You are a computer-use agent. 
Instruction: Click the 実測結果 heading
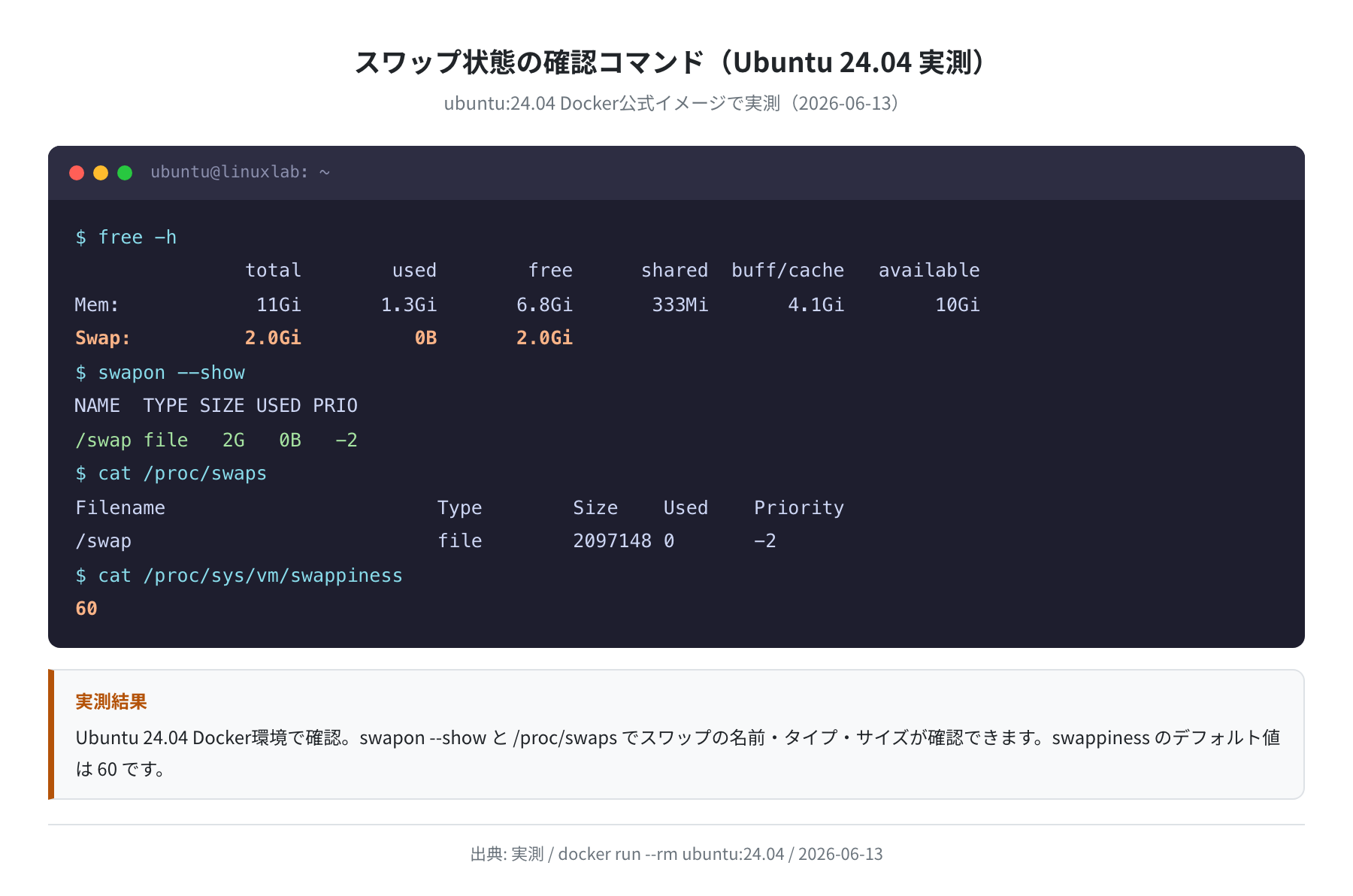[x=111, y=702]
